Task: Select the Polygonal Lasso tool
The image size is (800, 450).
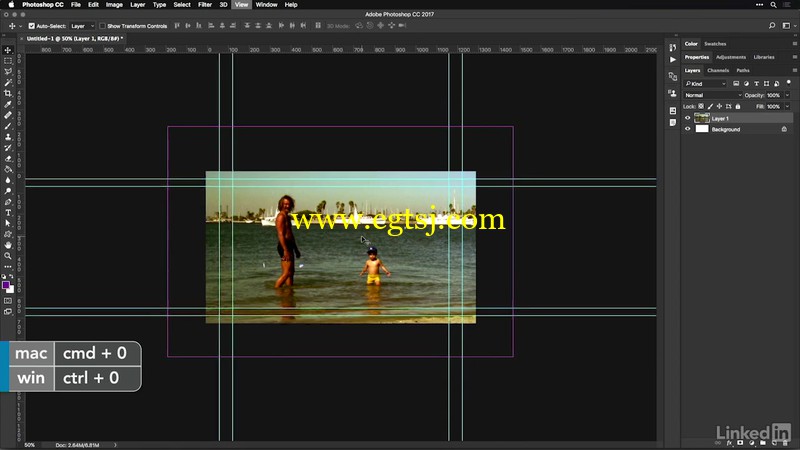Action: (8, 71)
